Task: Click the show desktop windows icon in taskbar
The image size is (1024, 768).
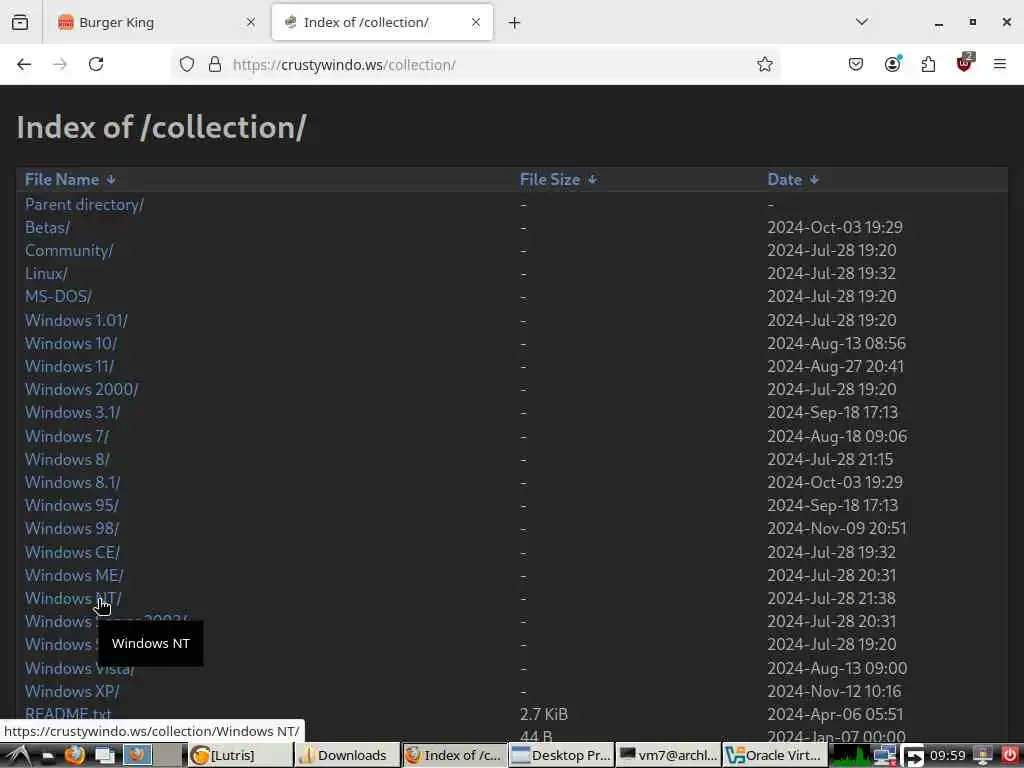Action: click(104, 756)
